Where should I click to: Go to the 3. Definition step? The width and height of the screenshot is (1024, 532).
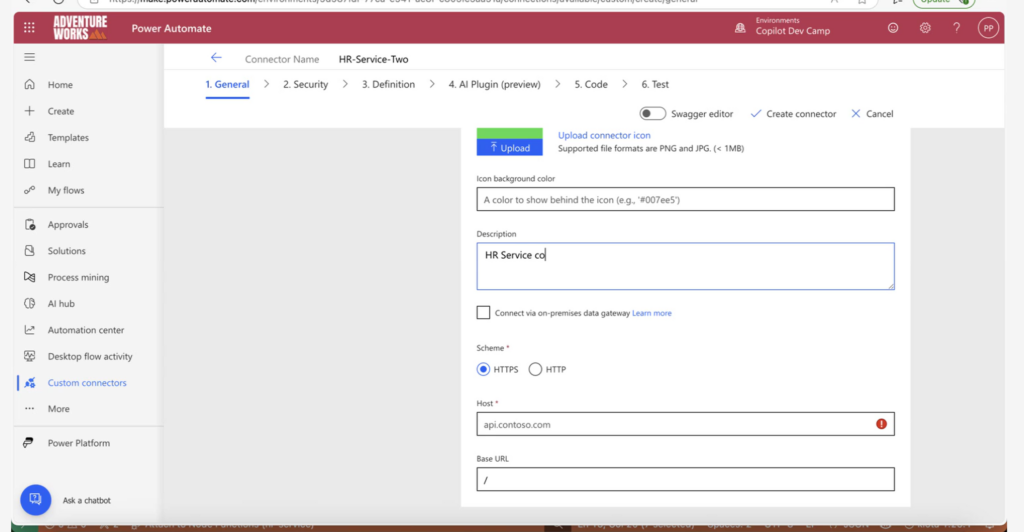(388, 85)
